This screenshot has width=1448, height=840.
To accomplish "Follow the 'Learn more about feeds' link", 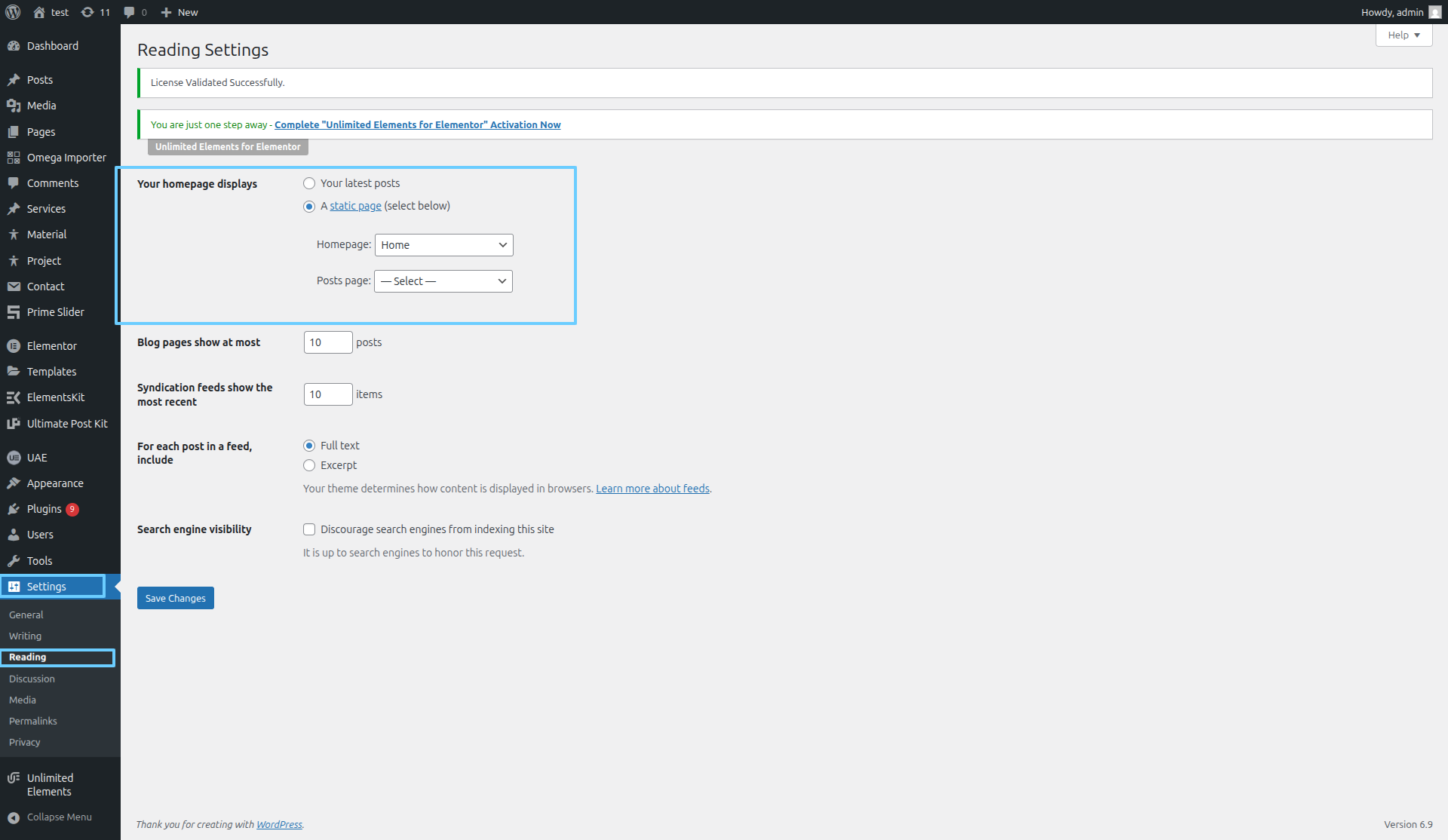I will click(x=652, y=489).
